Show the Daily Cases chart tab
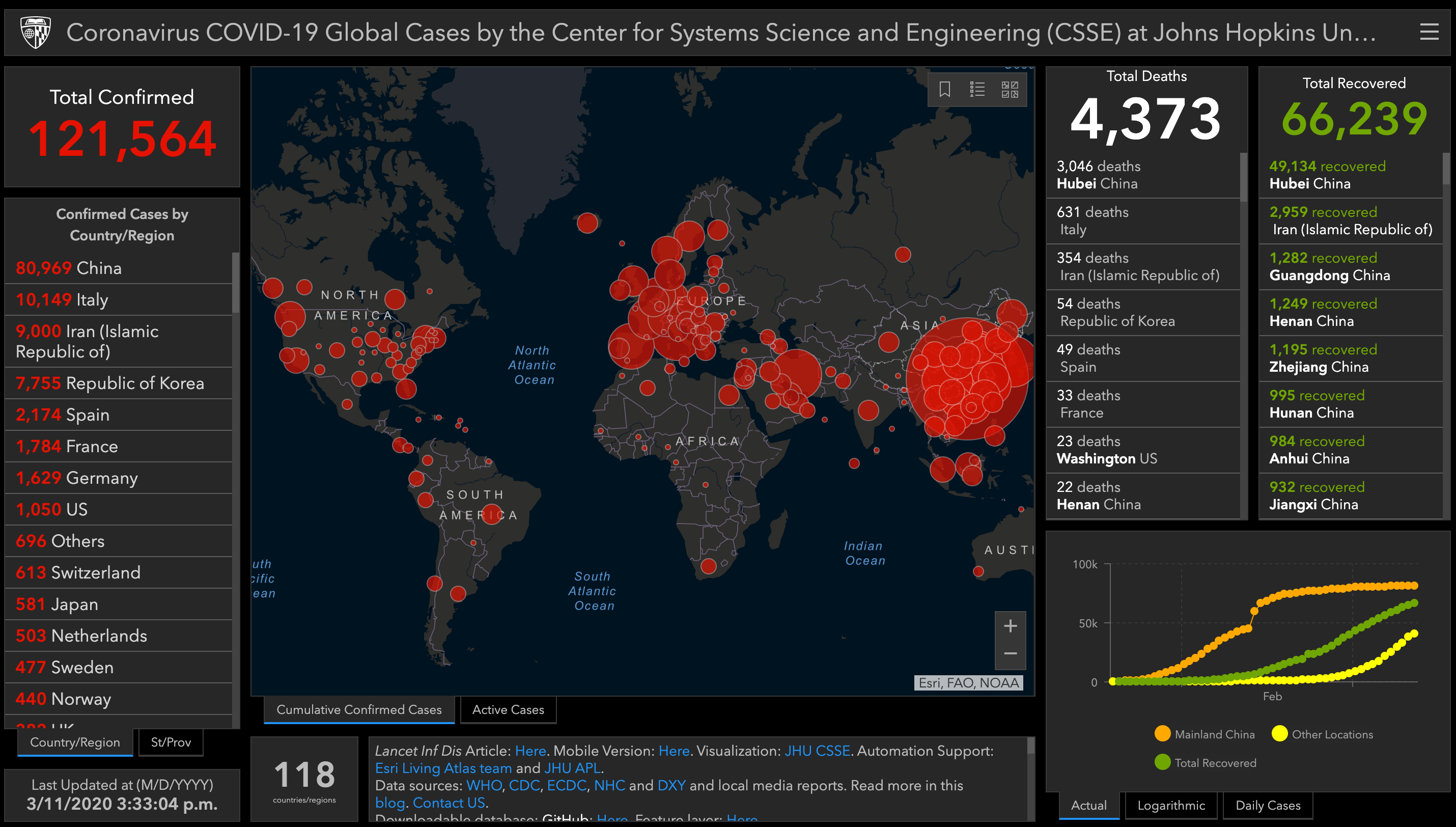The image size is (1456, 827). pyautogui.click(x=1268, y=805)
